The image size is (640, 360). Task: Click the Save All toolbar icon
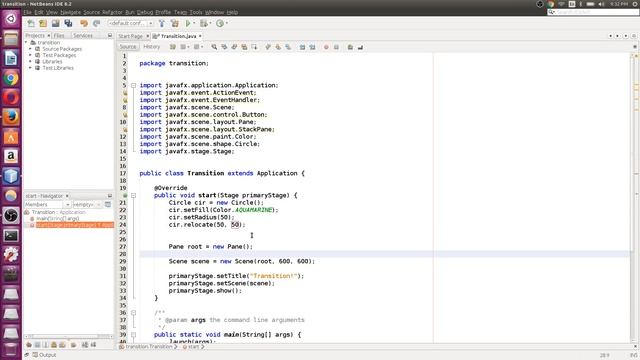(68, 23)
